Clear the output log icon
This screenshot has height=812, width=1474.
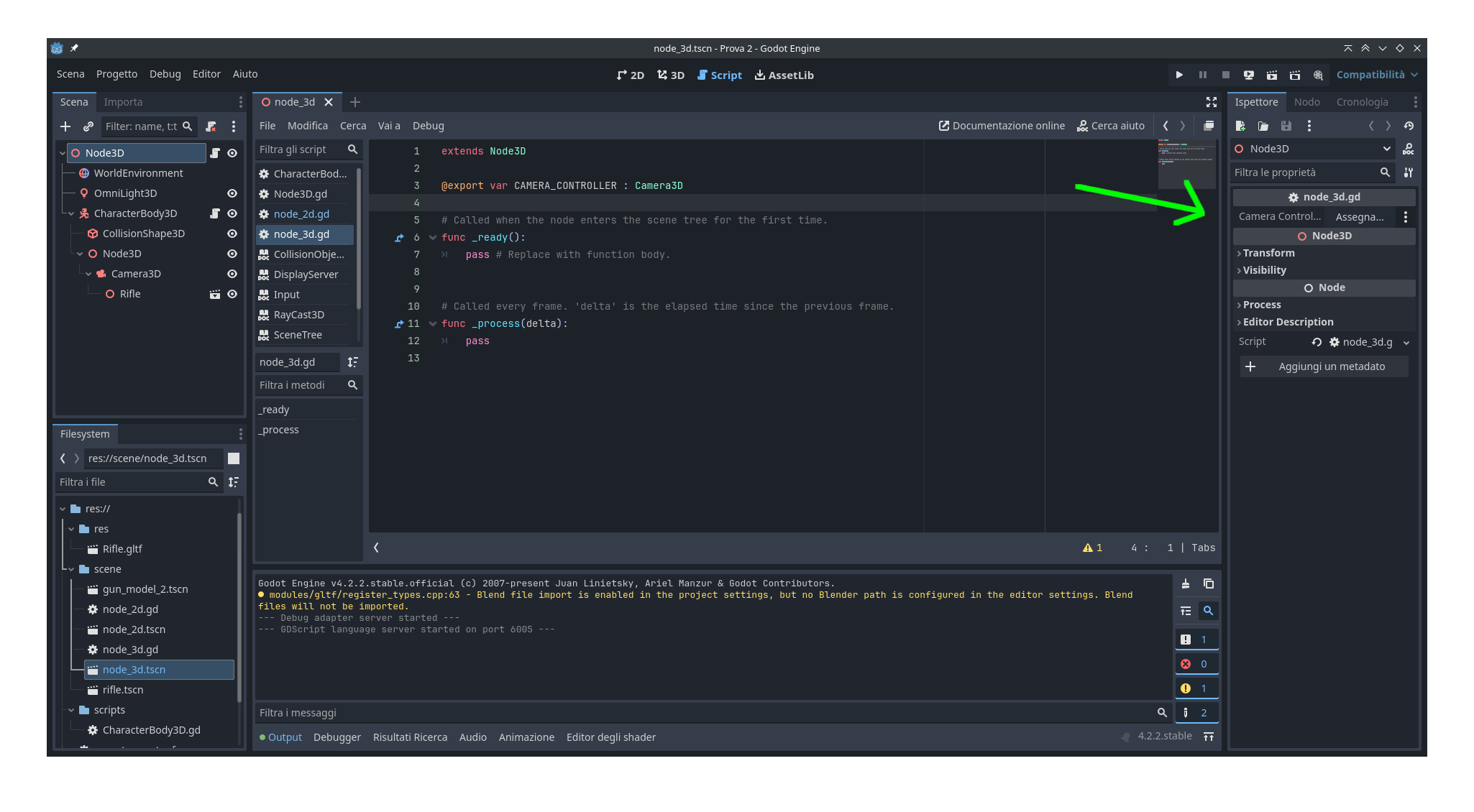pyautogui.click(x=1186, y=583)
